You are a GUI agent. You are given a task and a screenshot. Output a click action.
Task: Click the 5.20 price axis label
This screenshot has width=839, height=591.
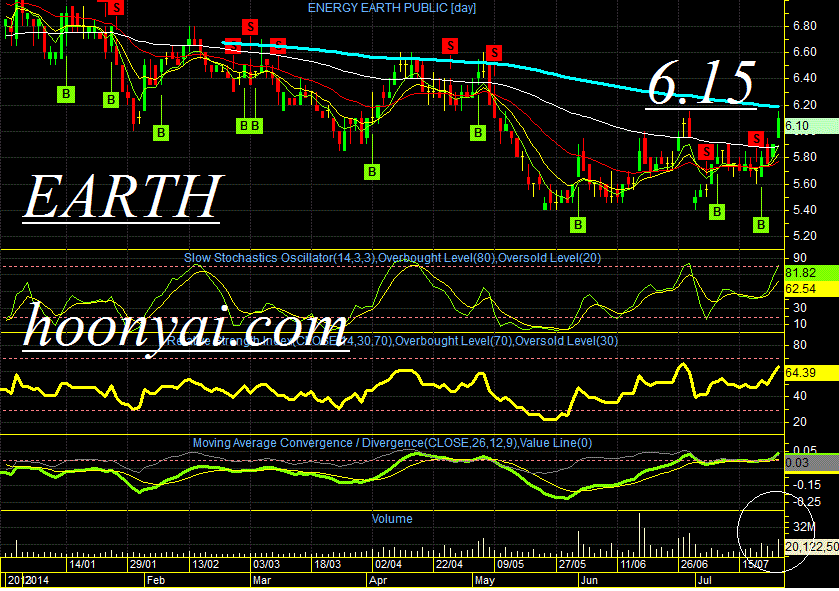804,236
